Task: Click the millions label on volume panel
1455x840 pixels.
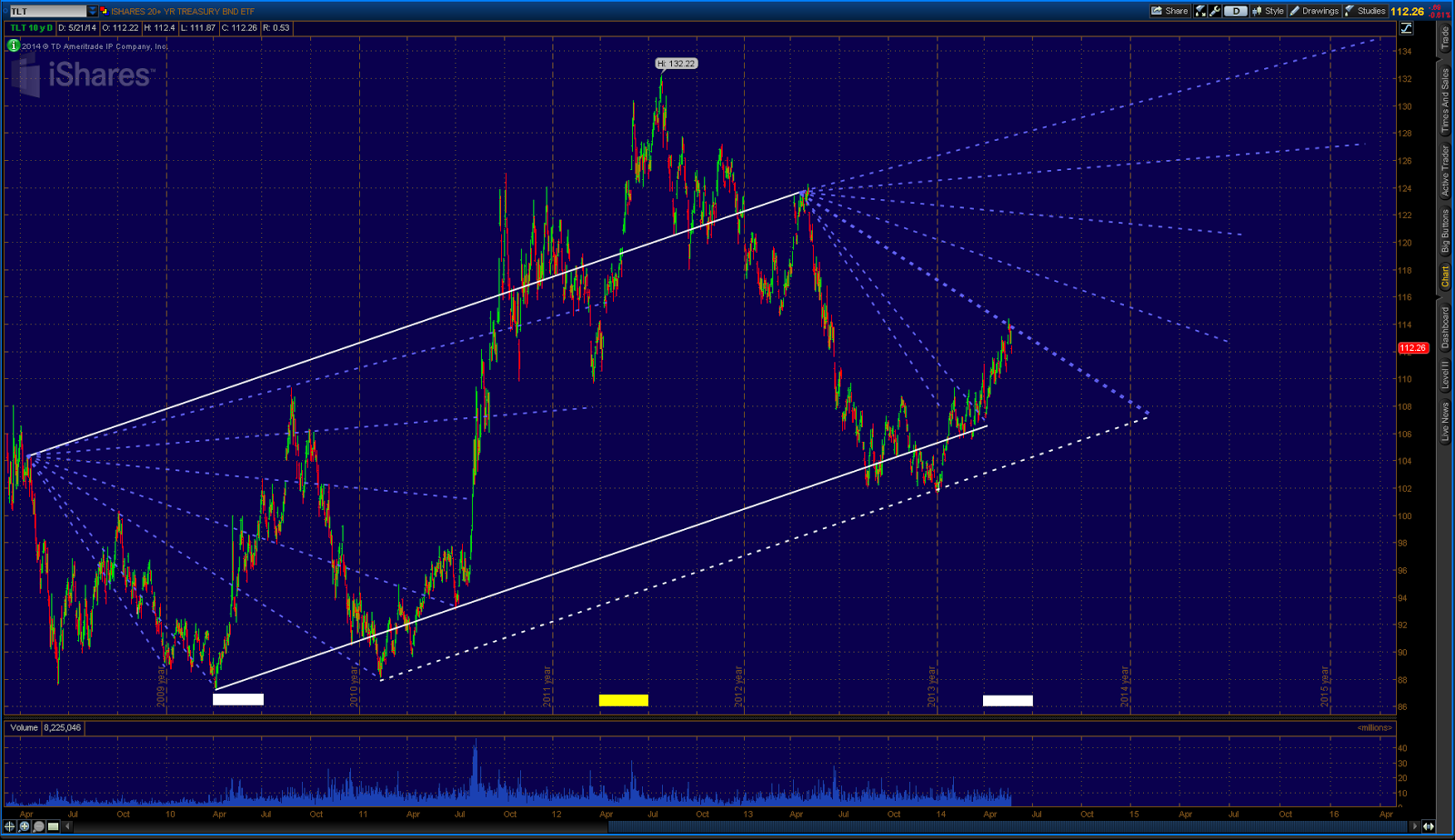Action: coord(1374,727)
